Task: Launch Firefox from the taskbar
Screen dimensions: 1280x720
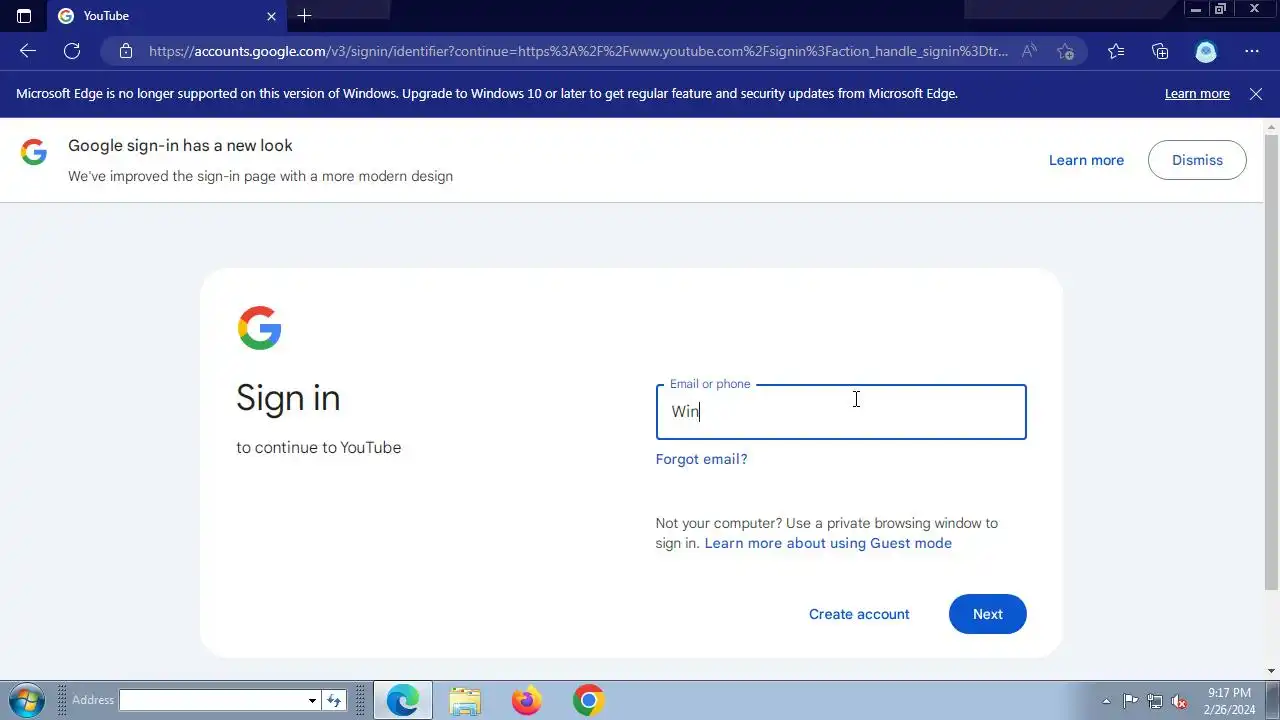Action: pyautogui.click(x=526, y=700)
